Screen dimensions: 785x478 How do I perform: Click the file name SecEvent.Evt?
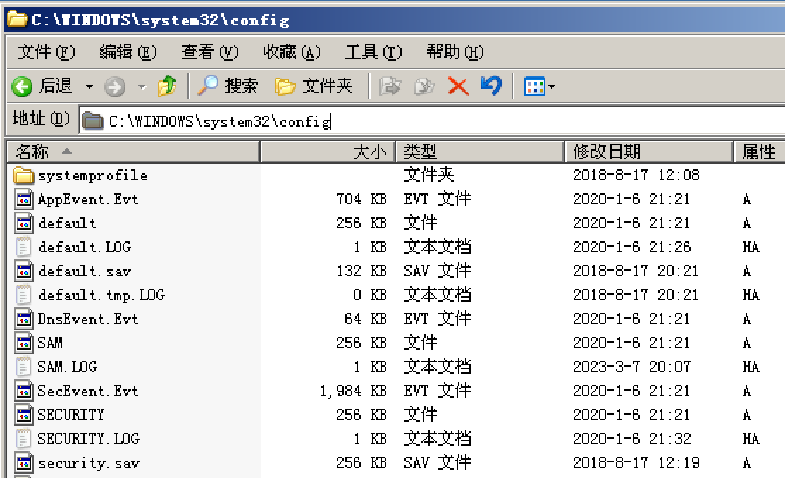click(88, 391)
